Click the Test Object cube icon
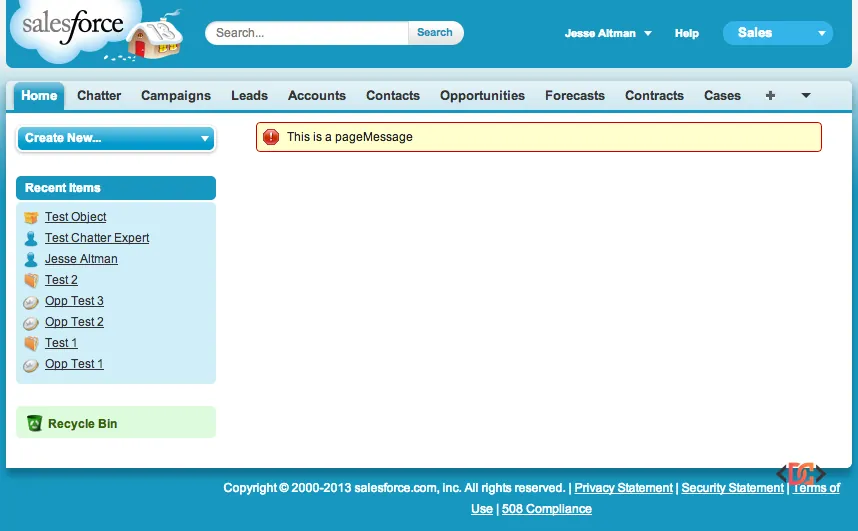Image resolution: width=858 pixels, height=531 pixels. coord(31,217)
